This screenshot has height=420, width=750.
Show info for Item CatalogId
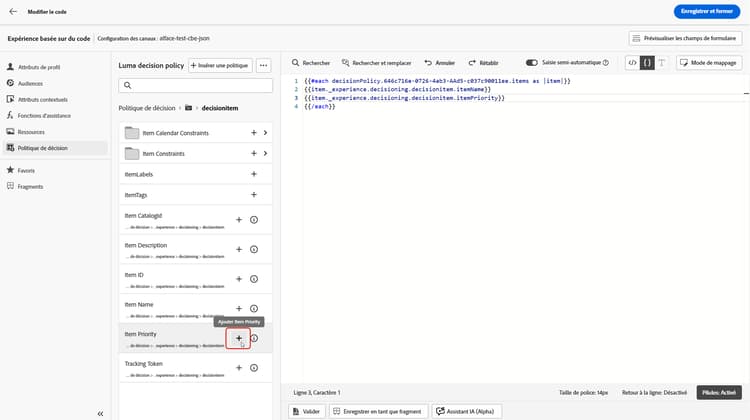pos(254,220)
